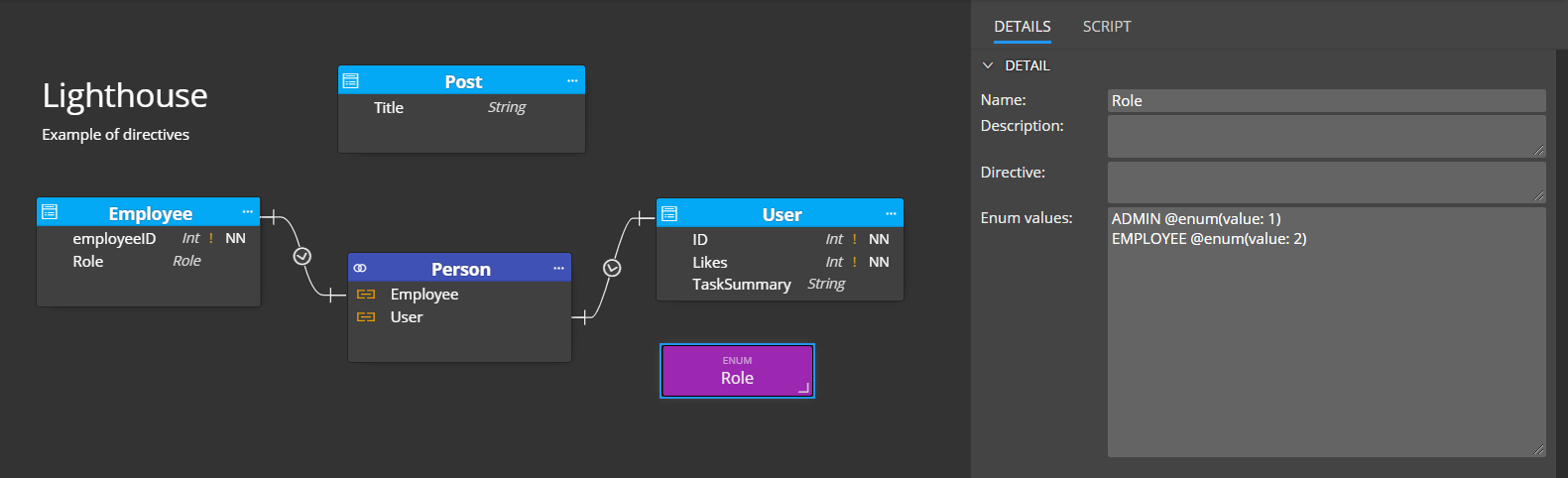The image size is (1568, 478).
Task: Click the Directive text area
Action: (1327, 182)
